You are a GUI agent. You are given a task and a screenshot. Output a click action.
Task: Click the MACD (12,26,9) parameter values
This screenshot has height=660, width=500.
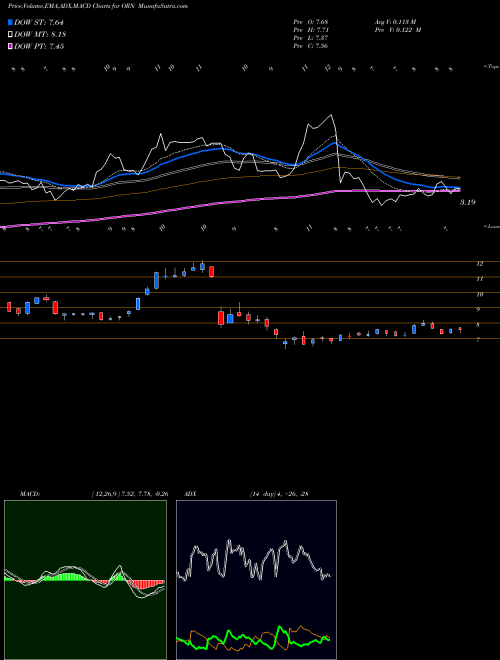(130, 494)
